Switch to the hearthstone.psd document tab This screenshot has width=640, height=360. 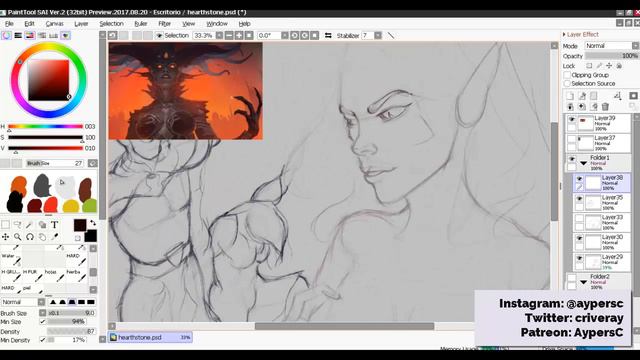(x=150, y=338)
